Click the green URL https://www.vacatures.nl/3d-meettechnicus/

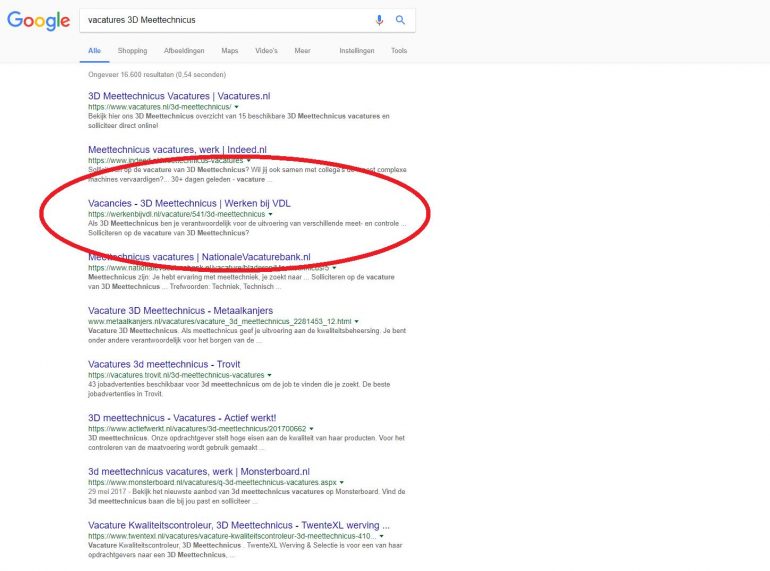(x=160, y=107)
